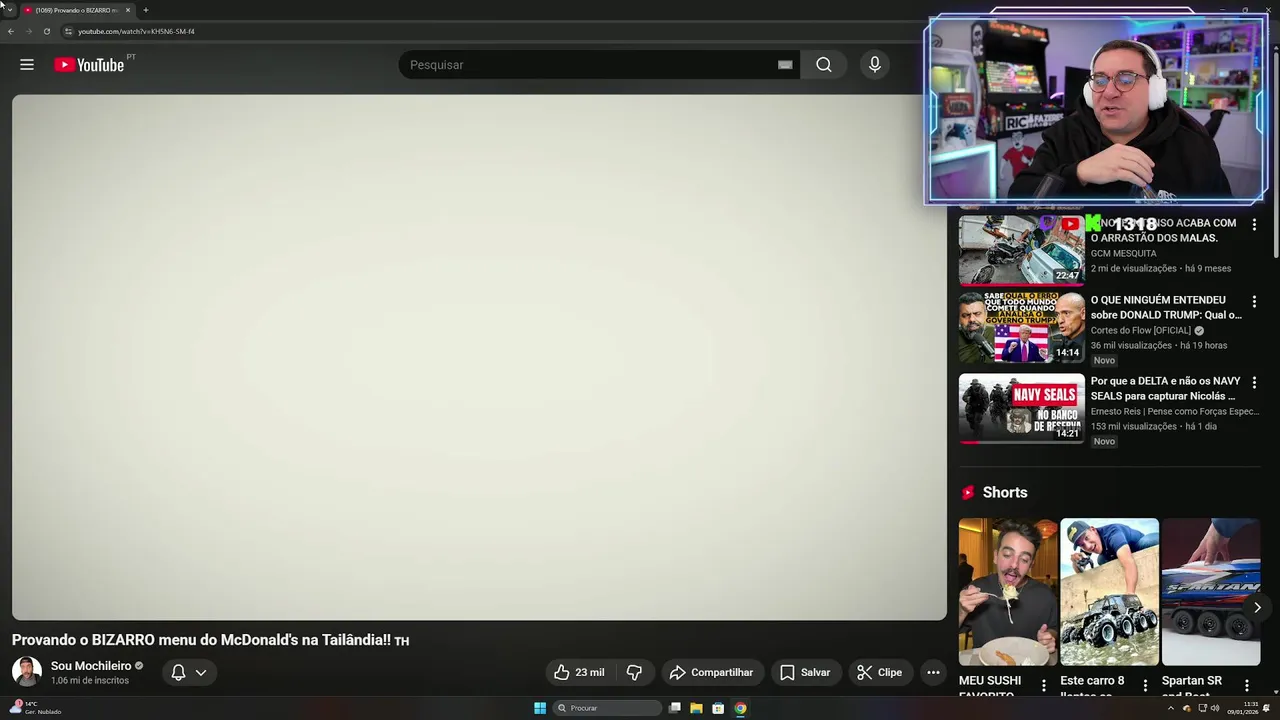This screenshot has width=1280, height=720.
Task: Open the GCM MESQUITA channel name
Action: coord(1123,253)
